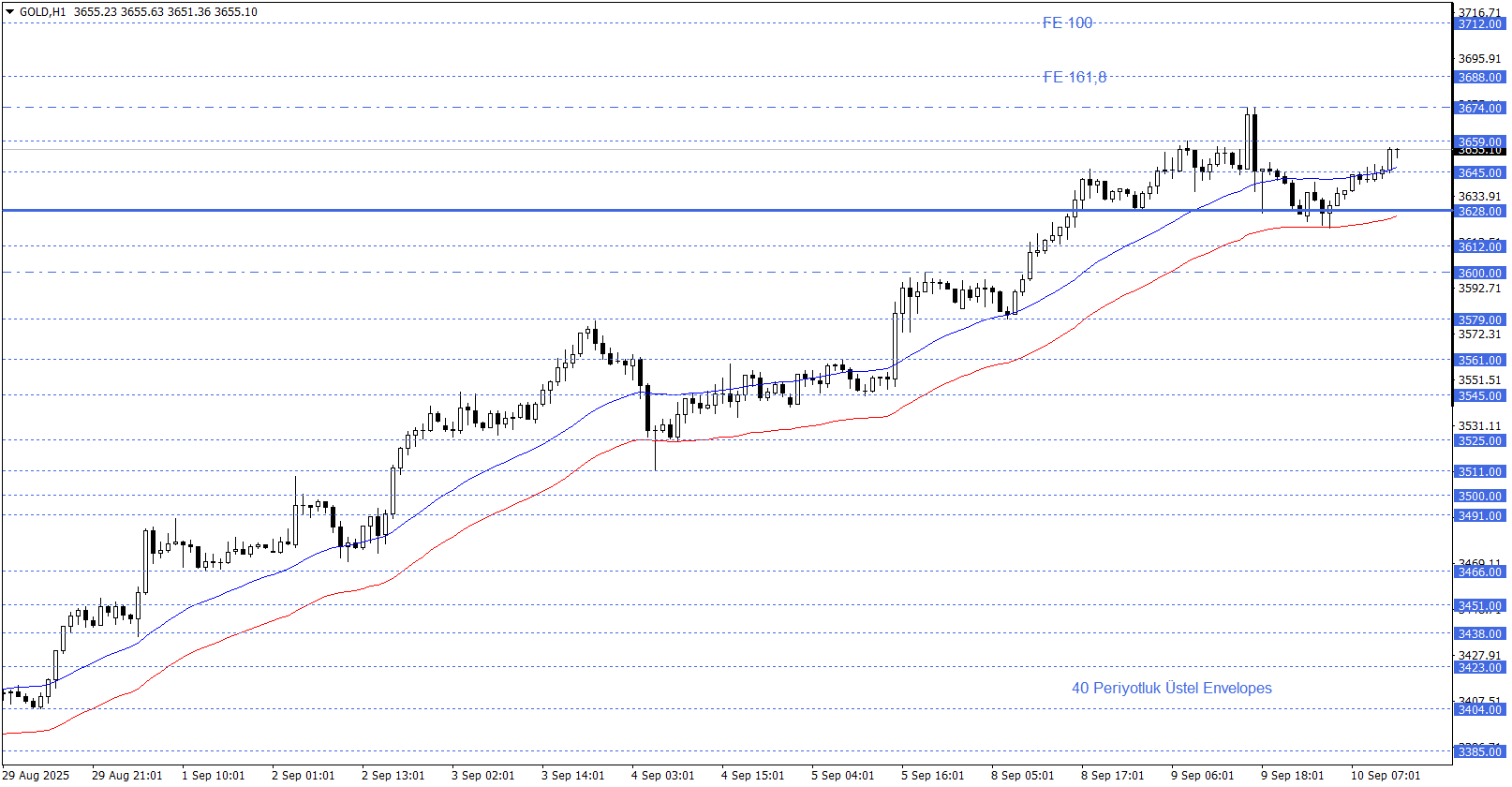This screenshot has width=1512, height=787.
Task: Click the 3423.00 price level tag
Action: 1480,668
